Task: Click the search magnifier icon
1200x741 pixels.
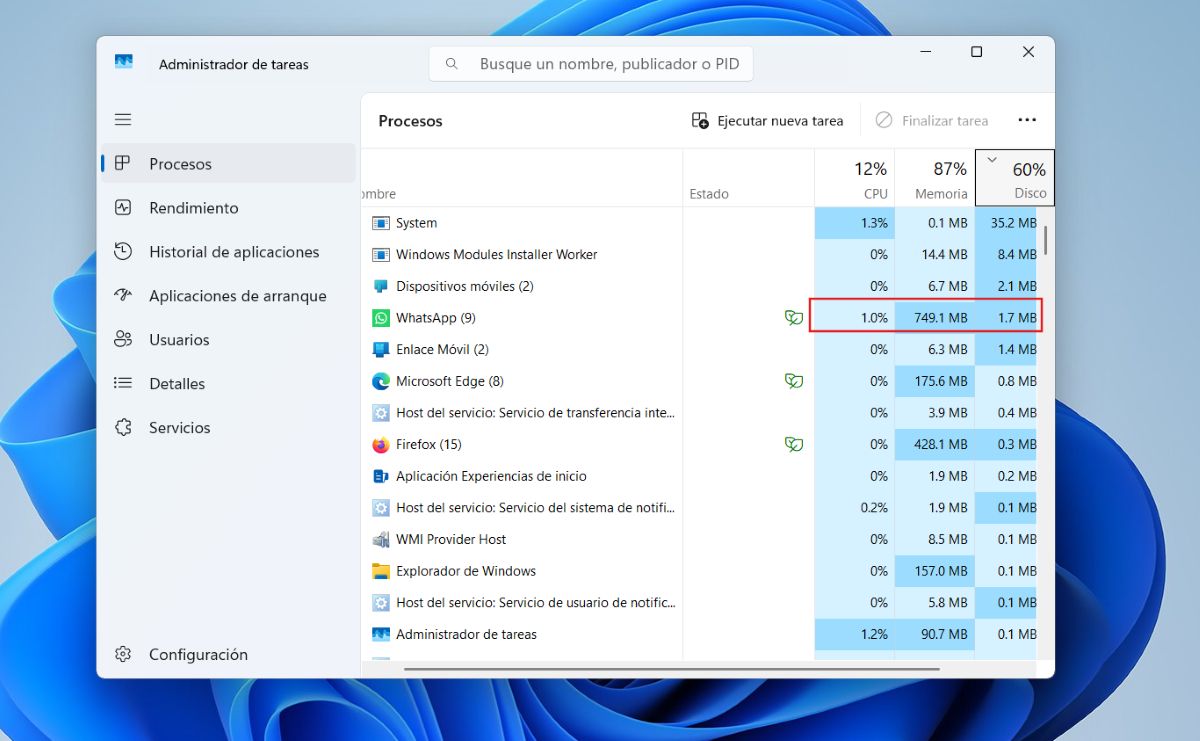Action: pos(452,64)
